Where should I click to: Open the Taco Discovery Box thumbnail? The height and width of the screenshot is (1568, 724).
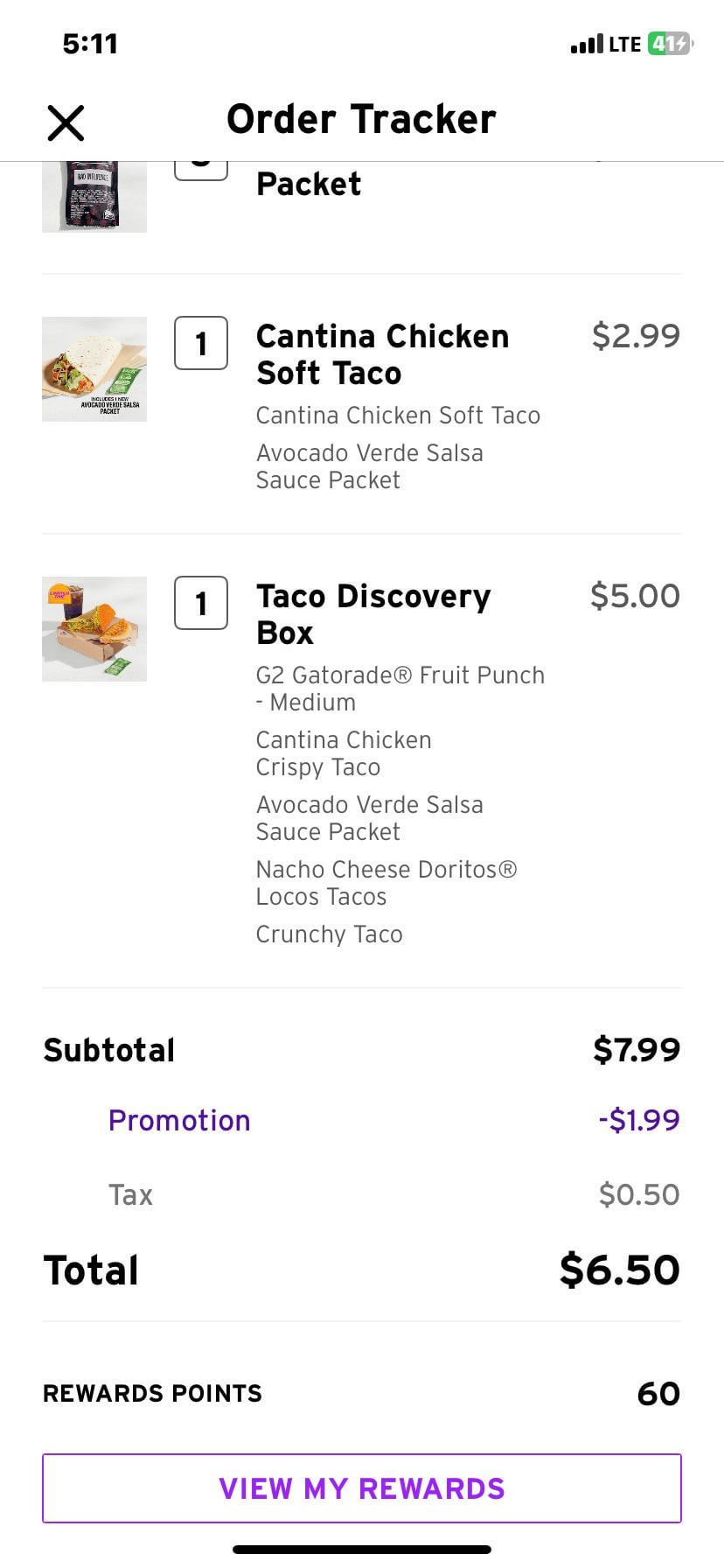click(94, 629)
